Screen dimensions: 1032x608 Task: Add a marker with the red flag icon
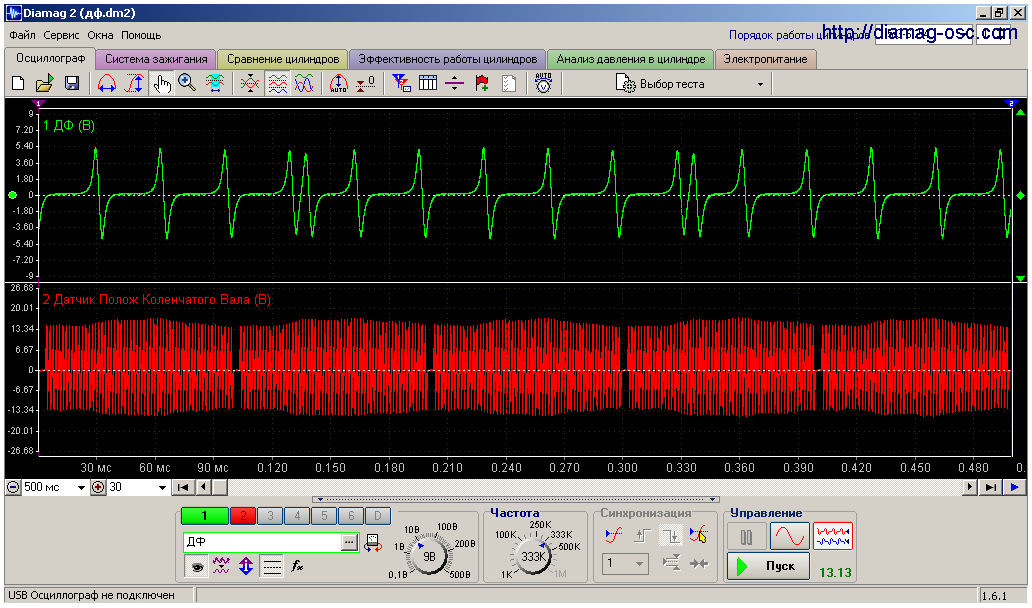tap(482, 84)
